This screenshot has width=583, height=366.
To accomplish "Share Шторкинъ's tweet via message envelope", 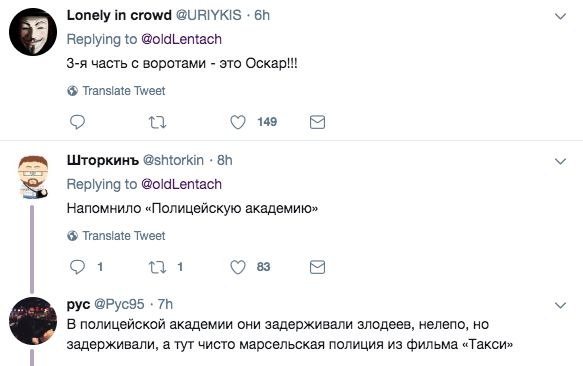I will [x=318, y=267].
